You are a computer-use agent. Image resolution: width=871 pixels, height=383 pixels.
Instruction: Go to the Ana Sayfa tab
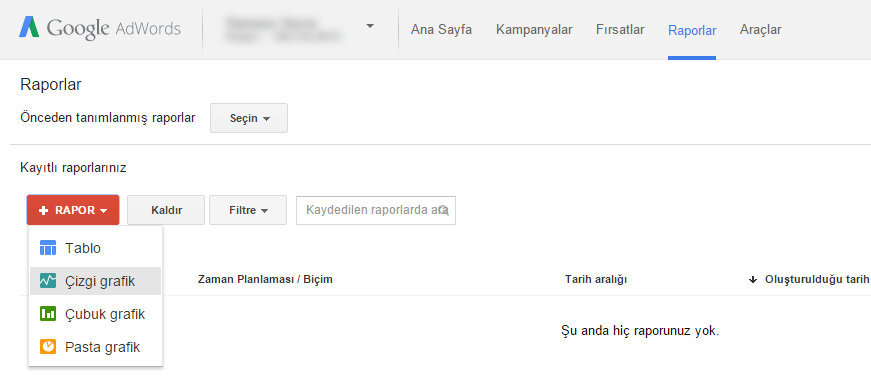pyautogui.click(x=441, y=29)
